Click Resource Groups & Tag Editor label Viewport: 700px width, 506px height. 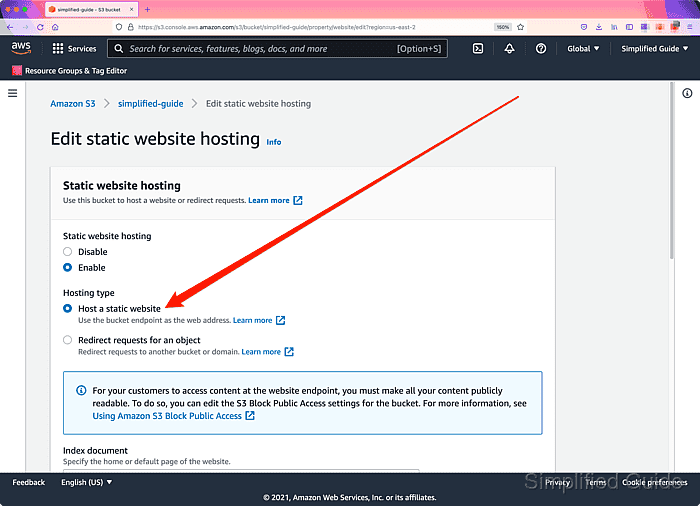[x=76, y=71]
